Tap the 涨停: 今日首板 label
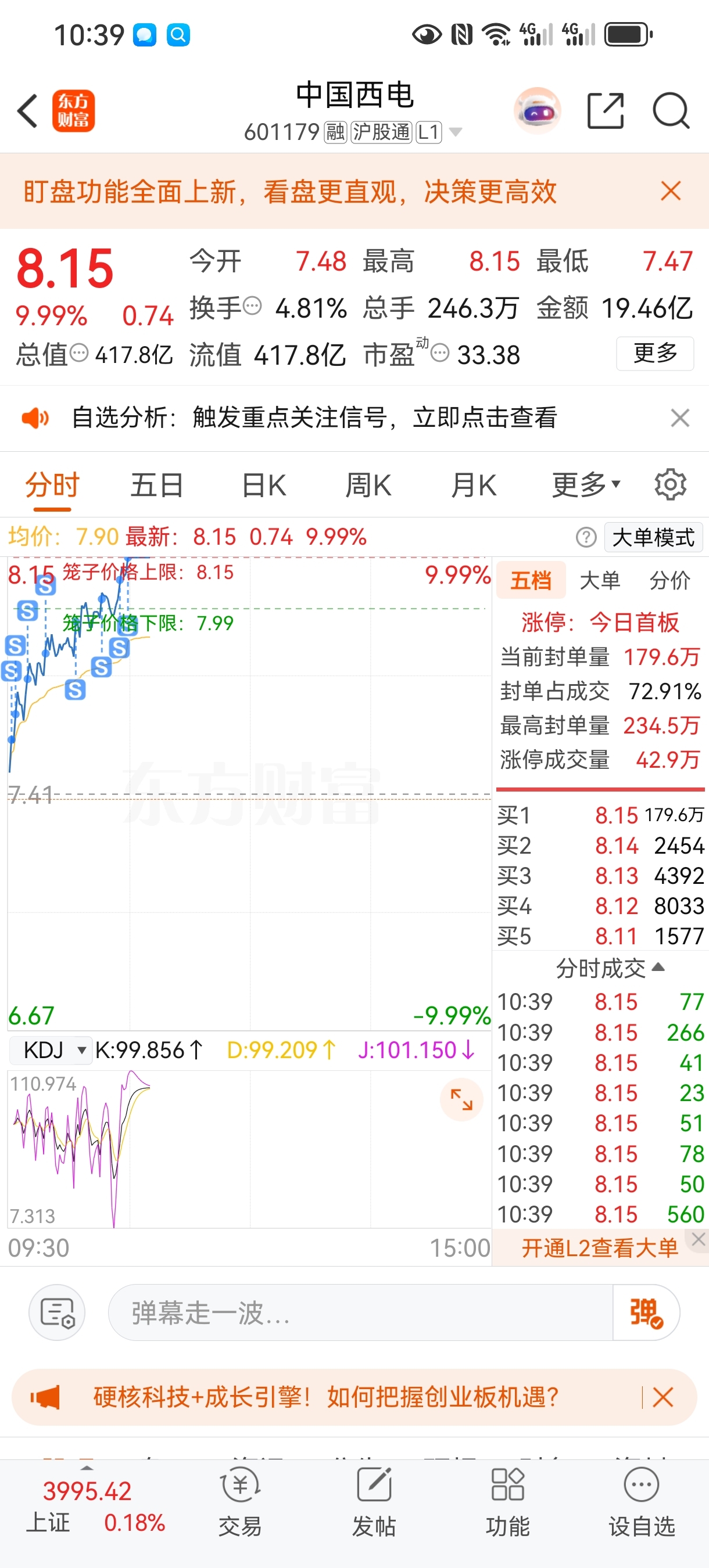 600,622
